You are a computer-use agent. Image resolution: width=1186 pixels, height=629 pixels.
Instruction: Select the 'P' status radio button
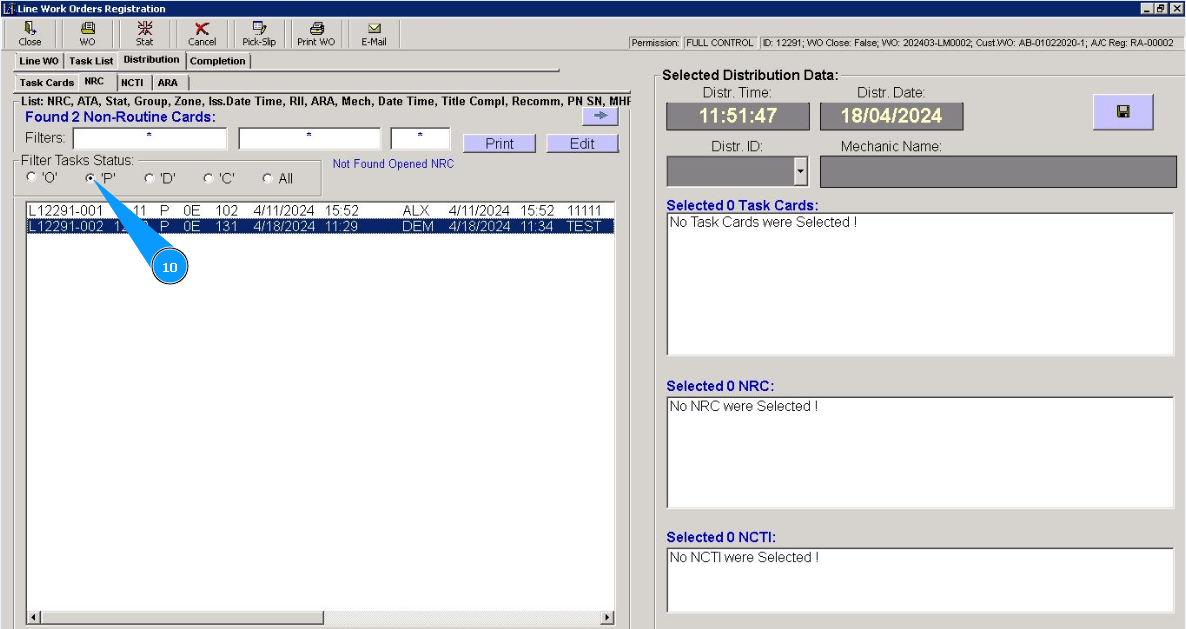[x=90, y=178]
